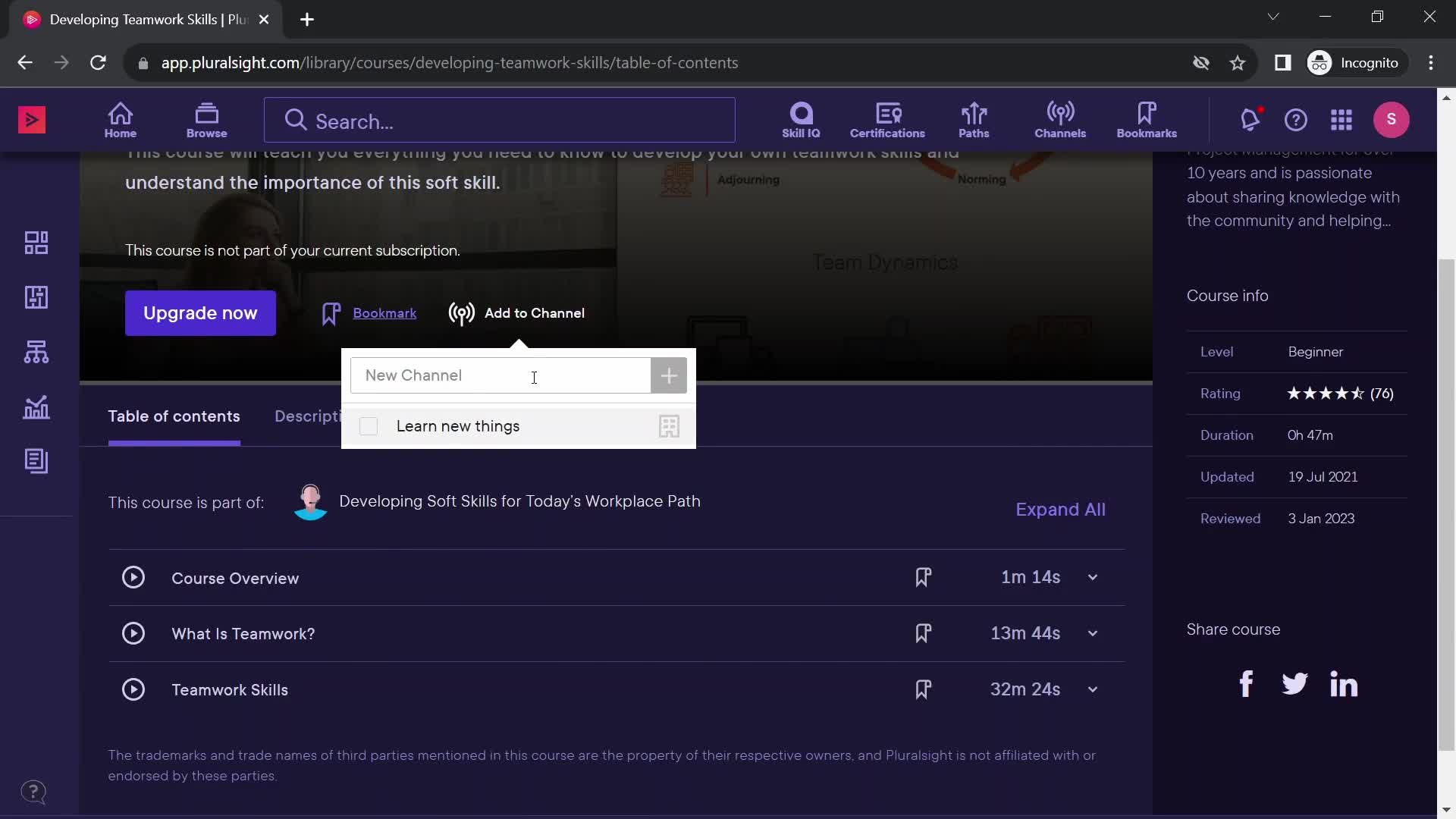Expand the Teamwork Skills module chevron
The width and height of the screenshot is (1456, 819).
1093,690
